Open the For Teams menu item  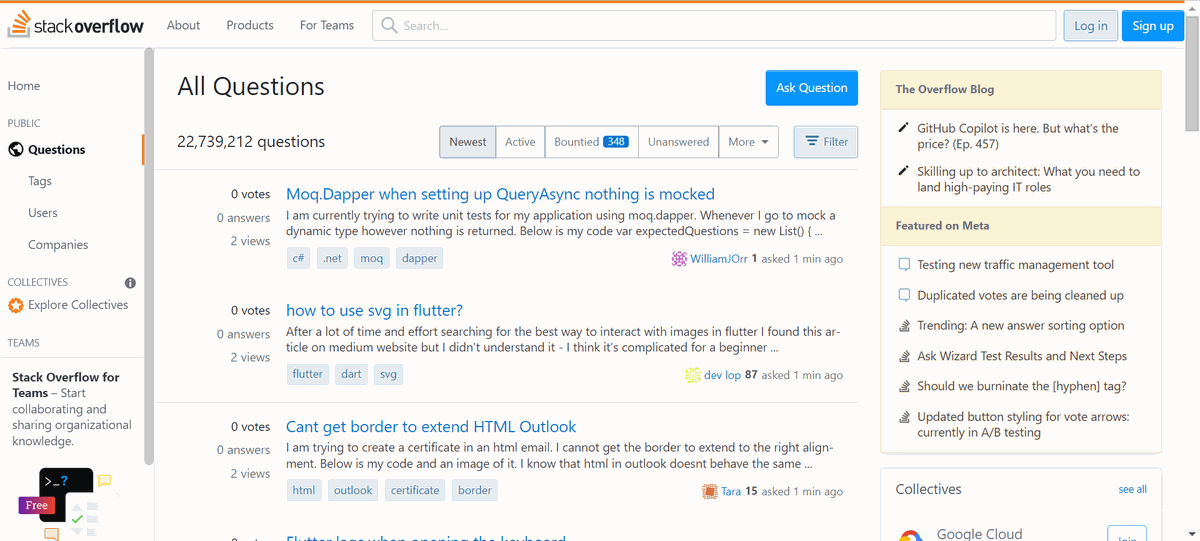coord(327,25)
